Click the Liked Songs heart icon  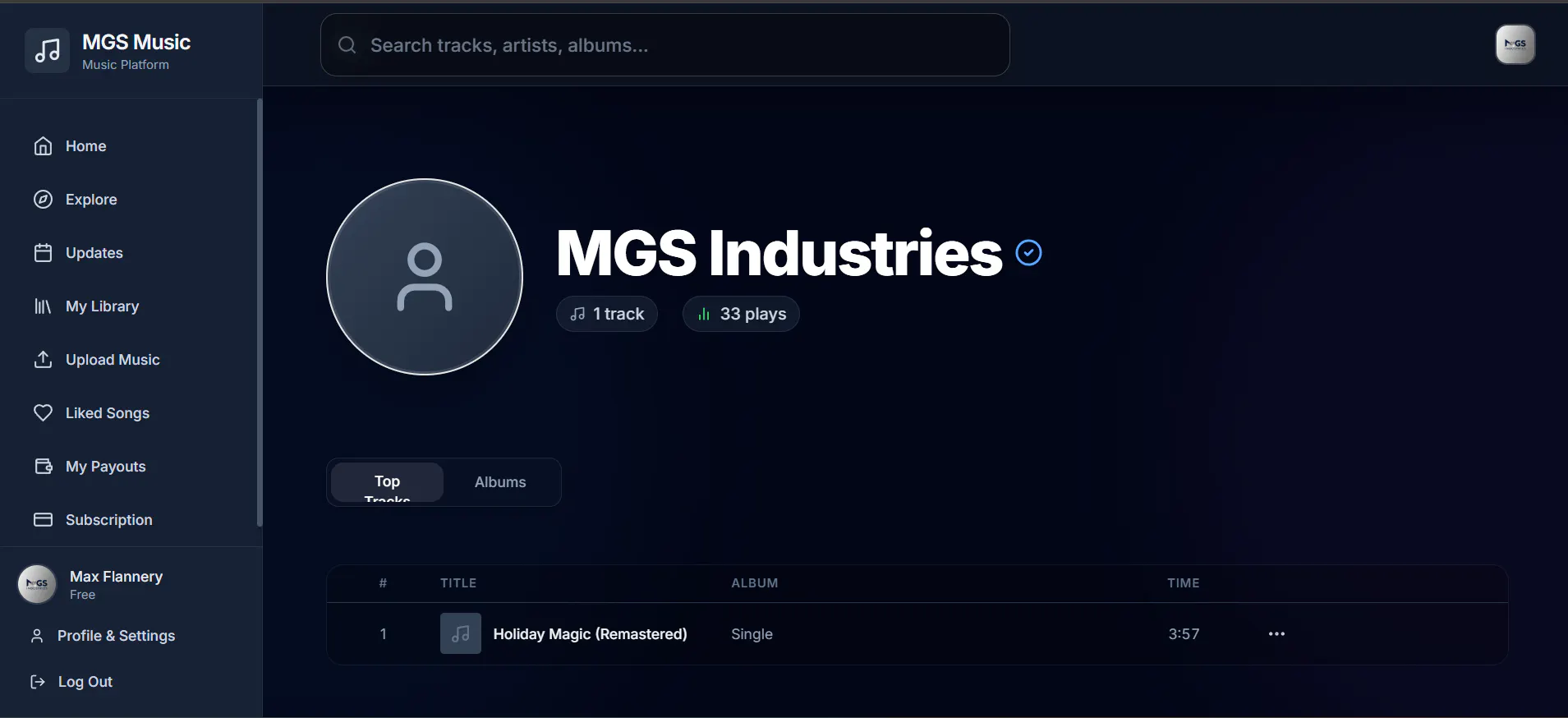point(43,413)
